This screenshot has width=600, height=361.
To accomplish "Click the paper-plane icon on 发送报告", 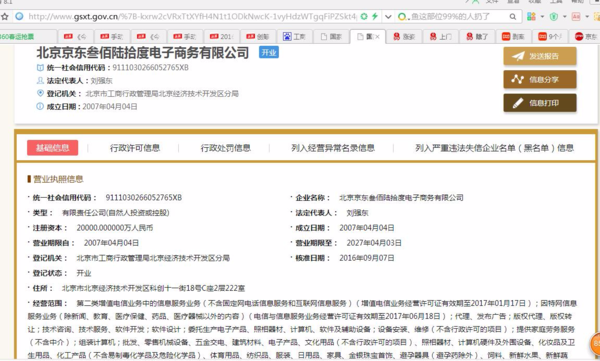I will tap(518, 56).
